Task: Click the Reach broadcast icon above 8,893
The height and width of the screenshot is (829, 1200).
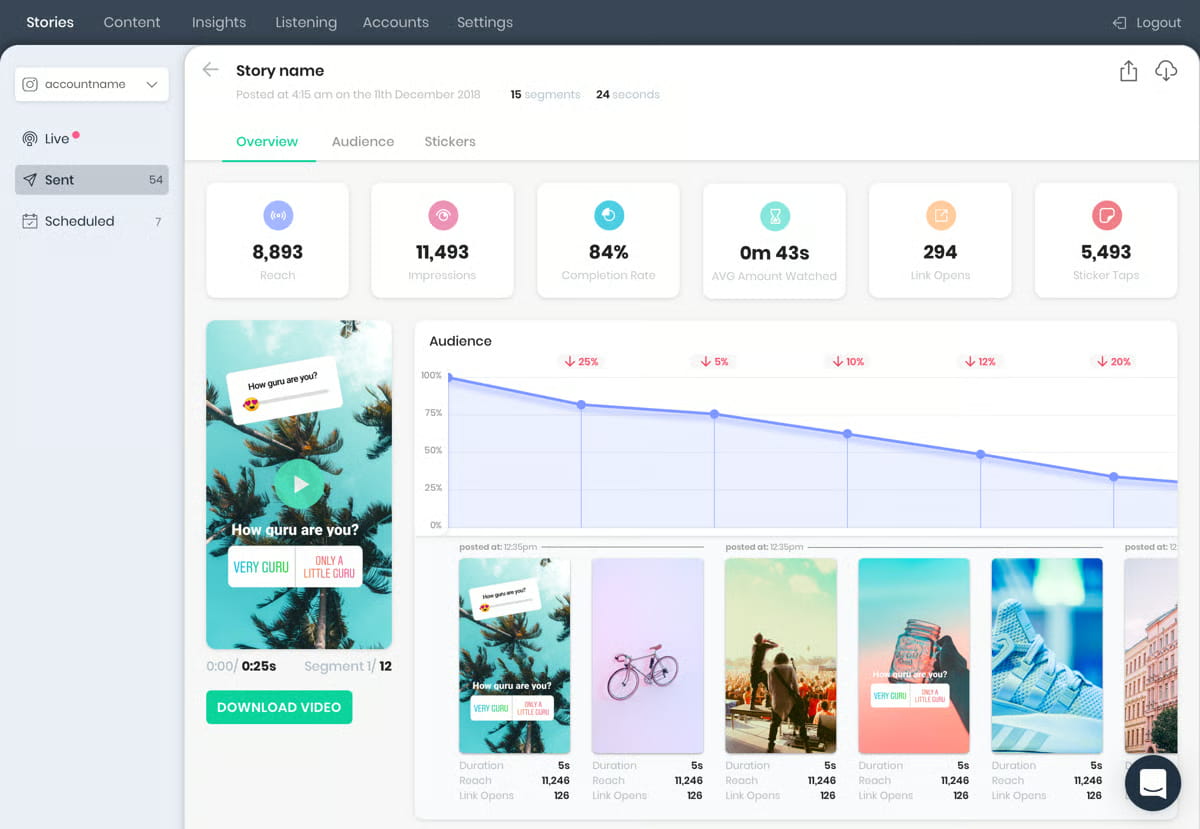Action: (x=277, y=215)
